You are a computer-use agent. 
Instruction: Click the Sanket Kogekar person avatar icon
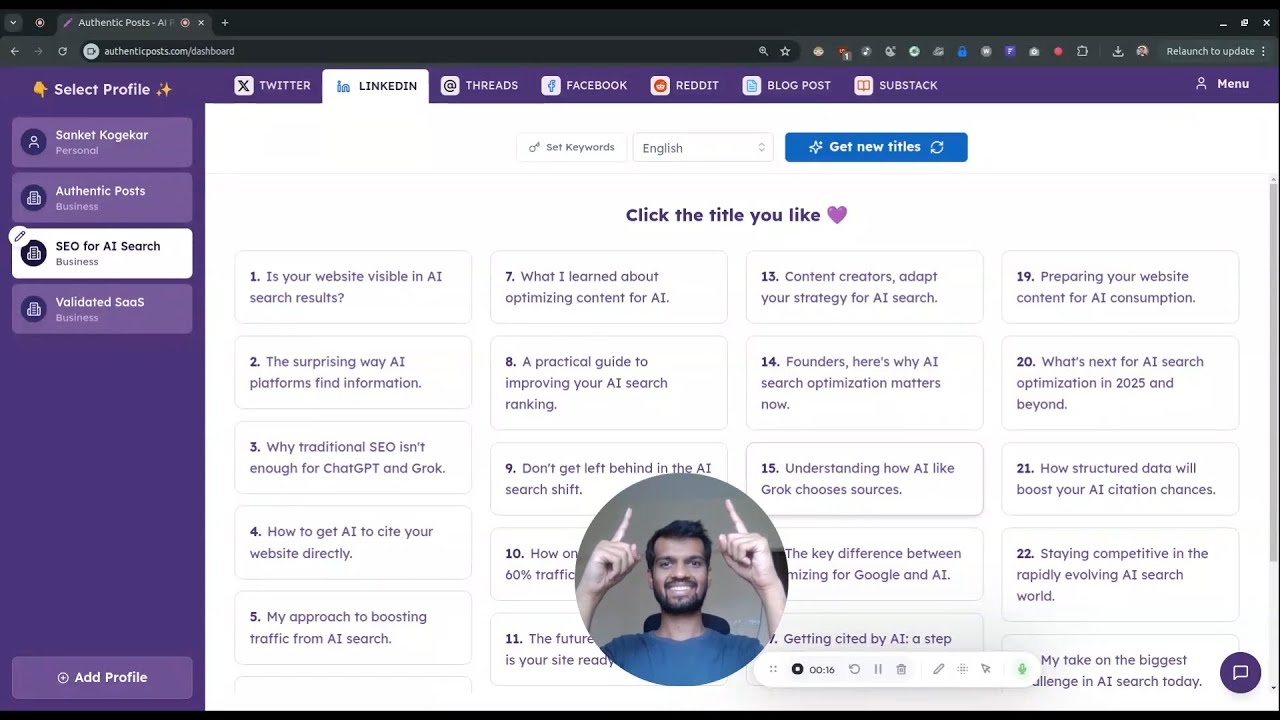coord(34,142)
